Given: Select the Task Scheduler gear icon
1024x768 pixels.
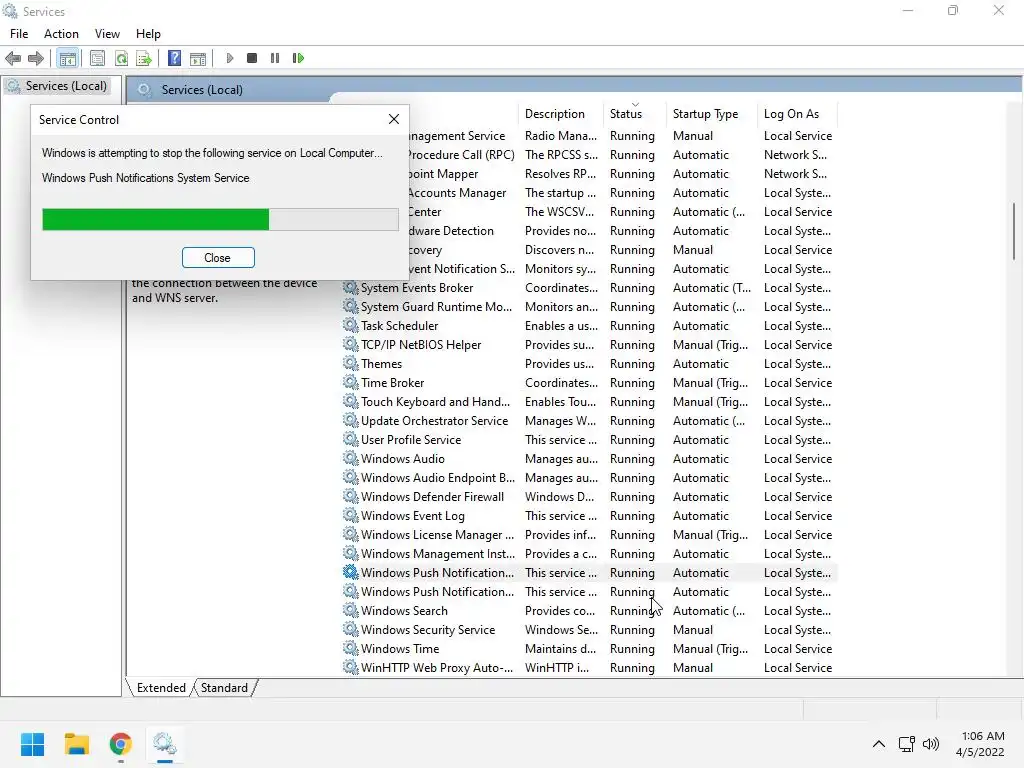Looking at the screenshot, I should point(351,325).
